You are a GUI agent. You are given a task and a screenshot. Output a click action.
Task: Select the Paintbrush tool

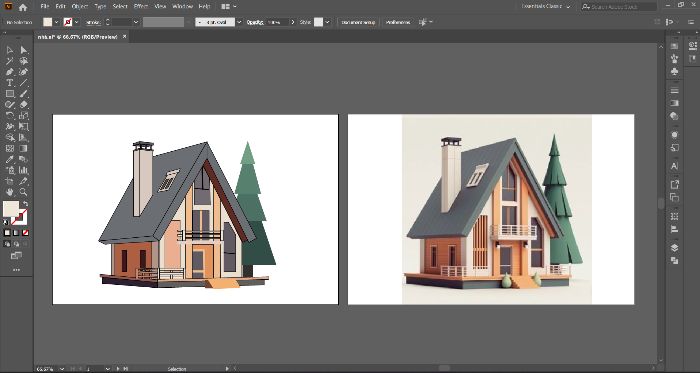tap(24, 94)
